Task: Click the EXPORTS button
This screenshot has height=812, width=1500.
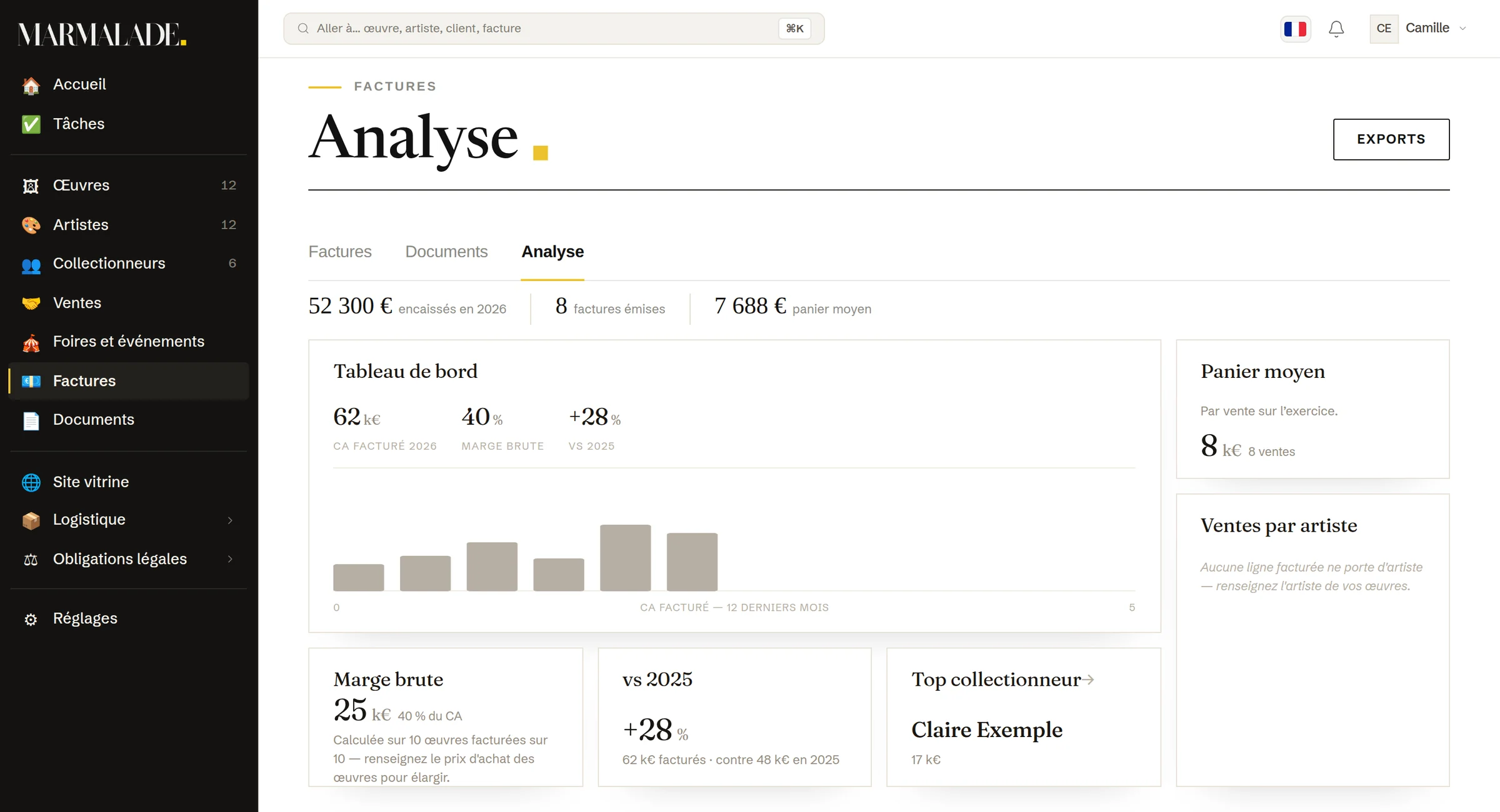Action: (1391, 139)
